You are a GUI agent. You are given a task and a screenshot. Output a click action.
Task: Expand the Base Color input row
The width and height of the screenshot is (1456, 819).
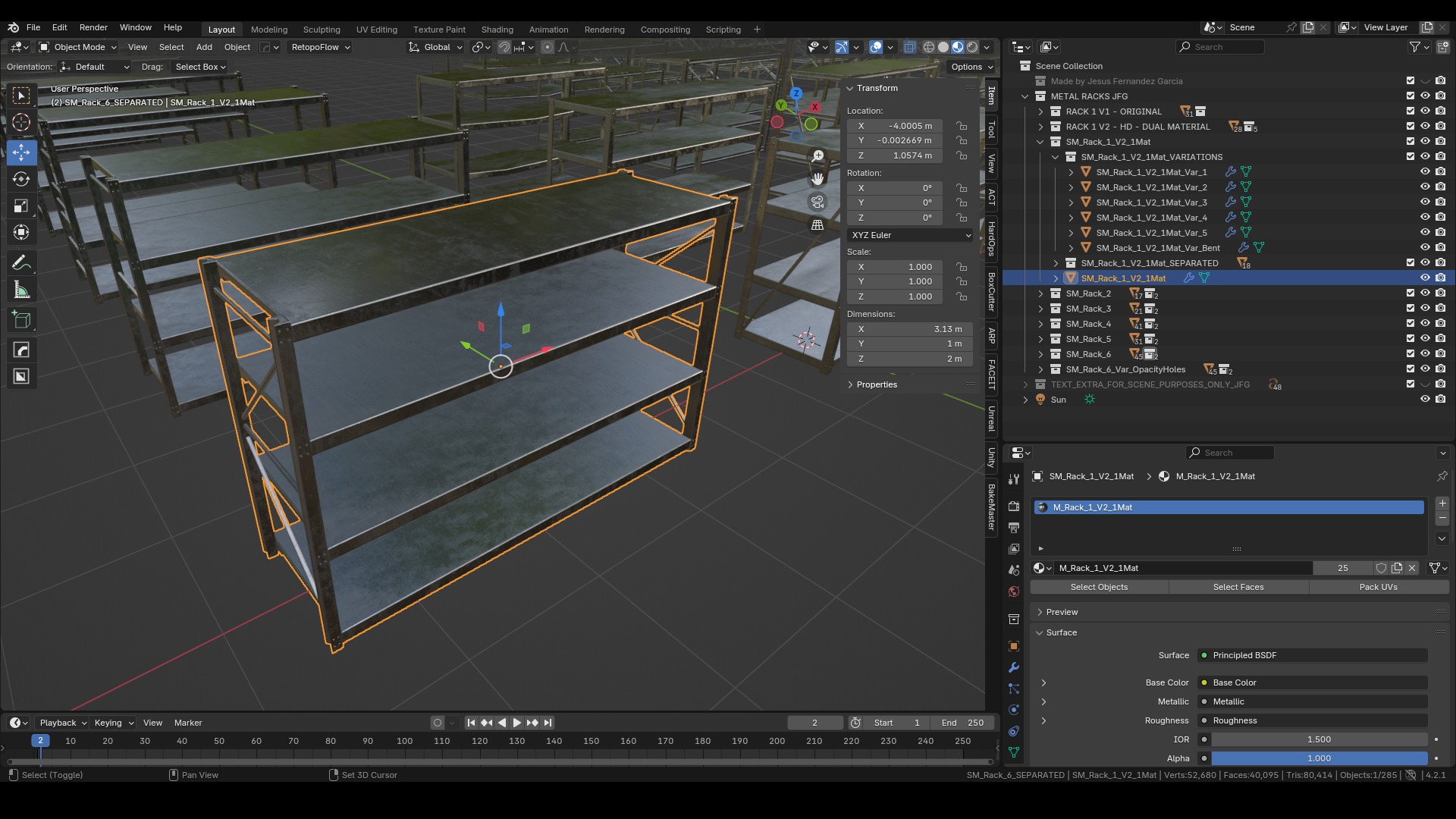[x=1043, y=682]
